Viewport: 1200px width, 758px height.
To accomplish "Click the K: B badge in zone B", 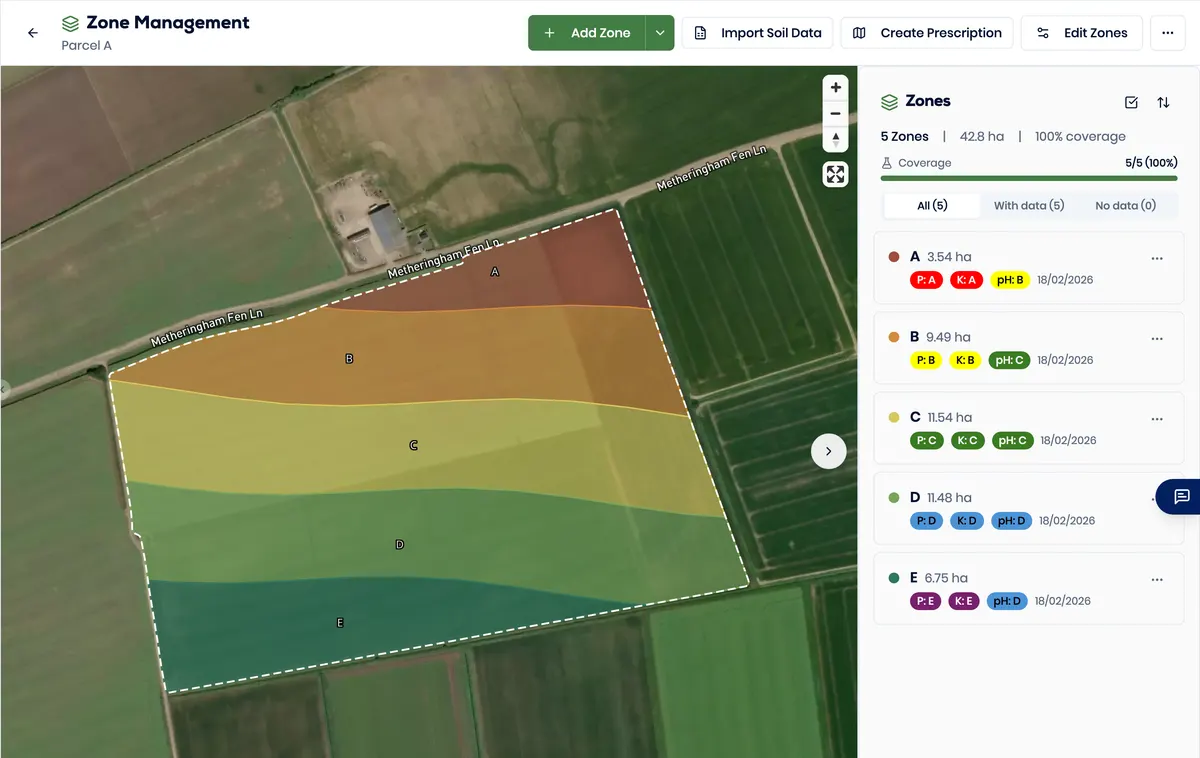I will tap(966, 360).
